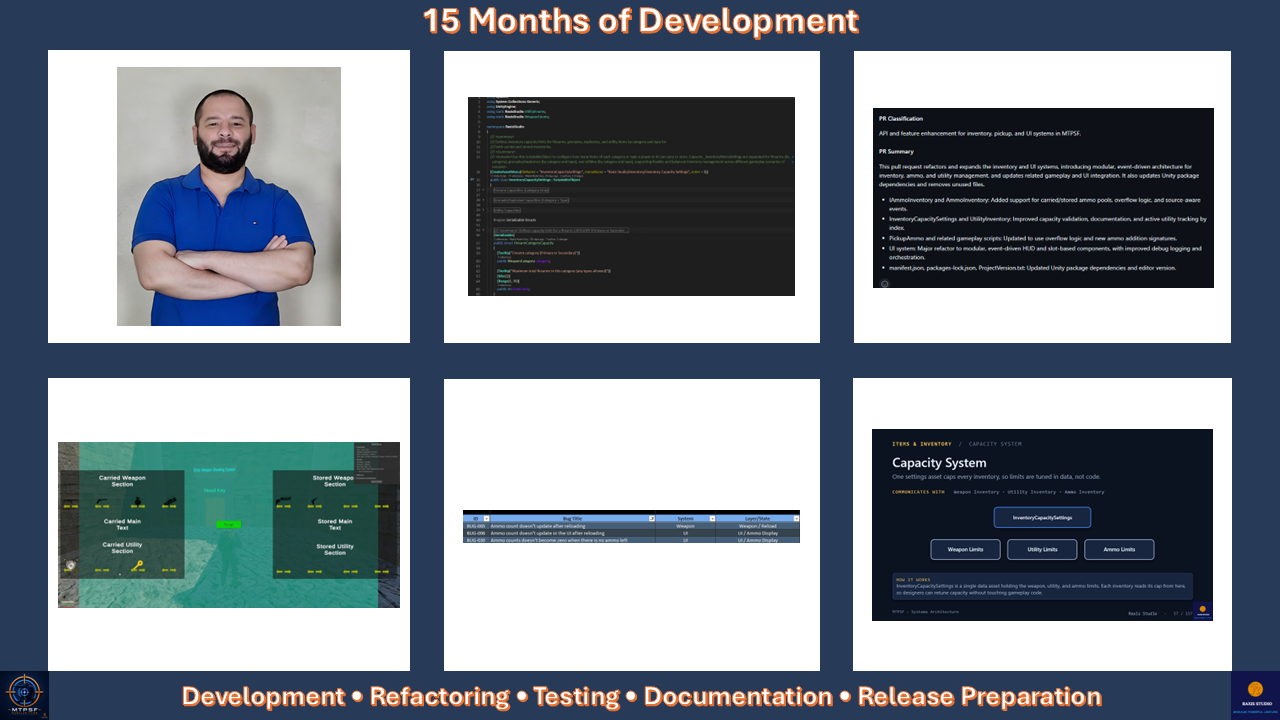Select the developer portrait photo
This screenshot has width=1280, height=720.
pyautogui.click(x=229, y=196)
